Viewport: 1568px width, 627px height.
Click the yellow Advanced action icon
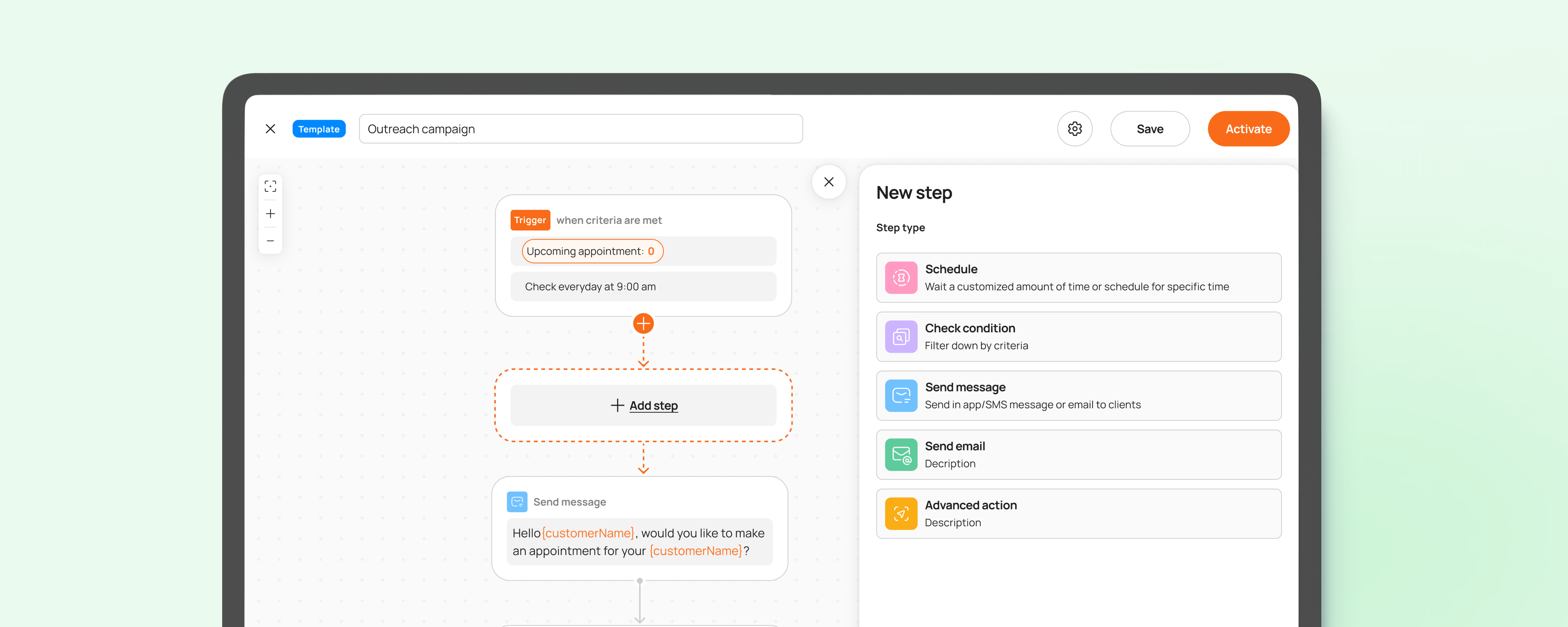click(901, 514)
